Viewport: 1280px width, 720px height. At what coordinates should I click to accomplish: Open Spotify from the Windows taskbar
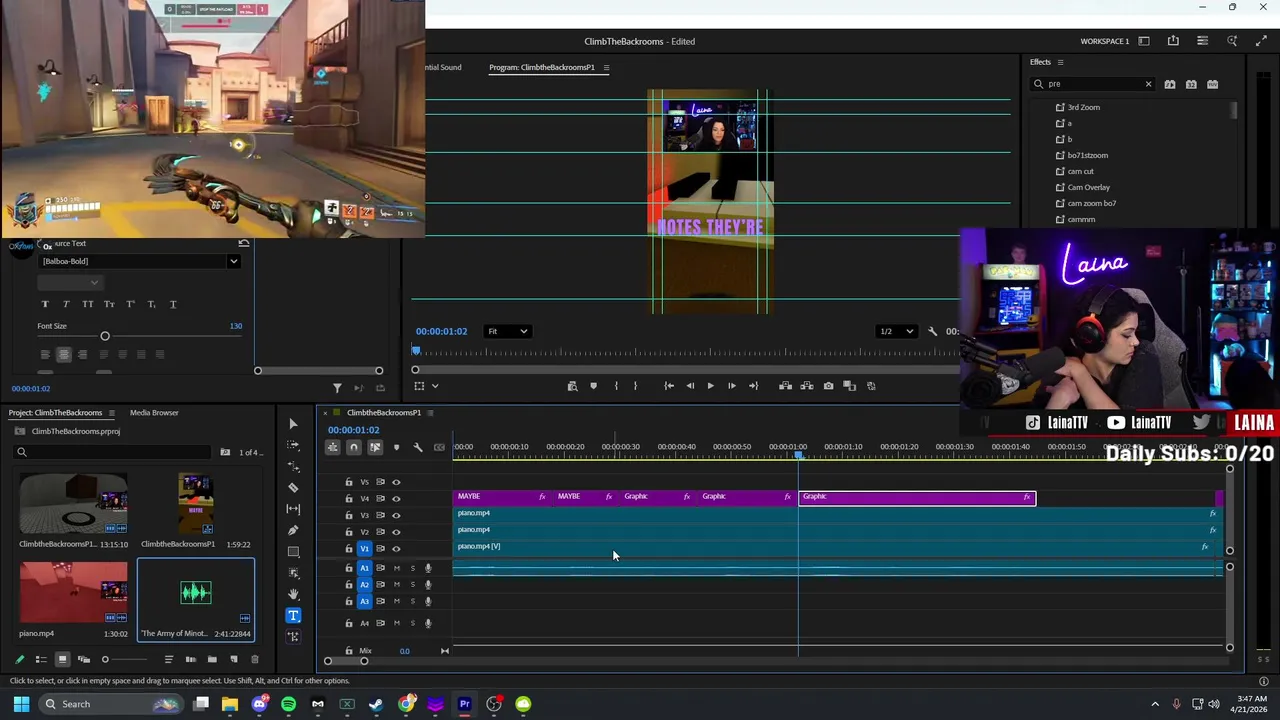tap(289, 704)
